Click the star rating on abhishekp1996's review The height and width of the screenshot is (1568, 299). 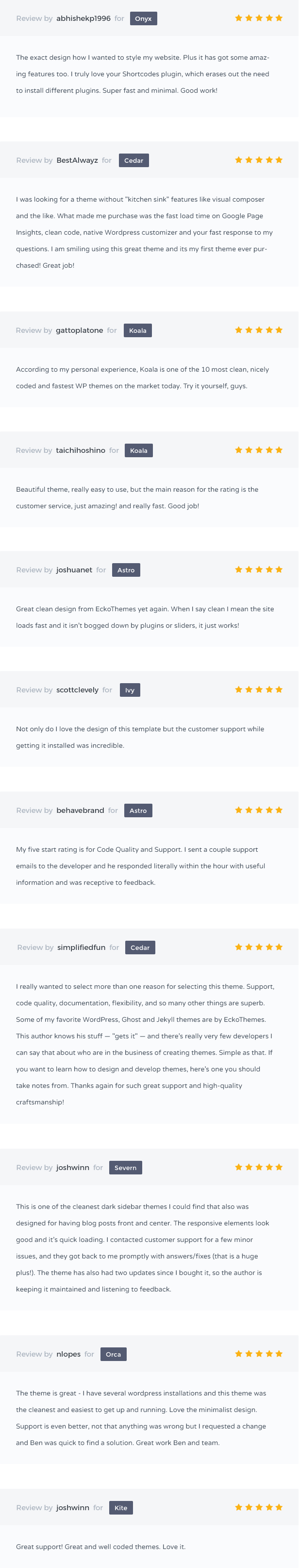[x=259, y=18]
